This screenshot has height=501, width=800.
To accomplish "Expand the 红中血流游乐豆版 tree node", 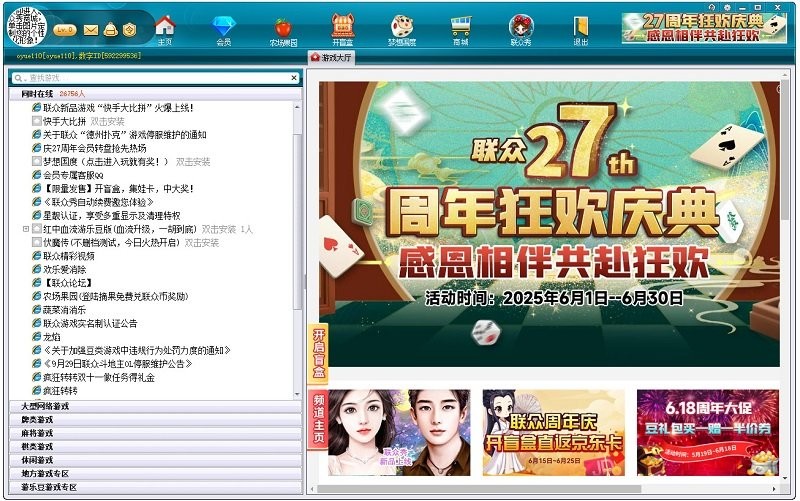I will 26,229.
